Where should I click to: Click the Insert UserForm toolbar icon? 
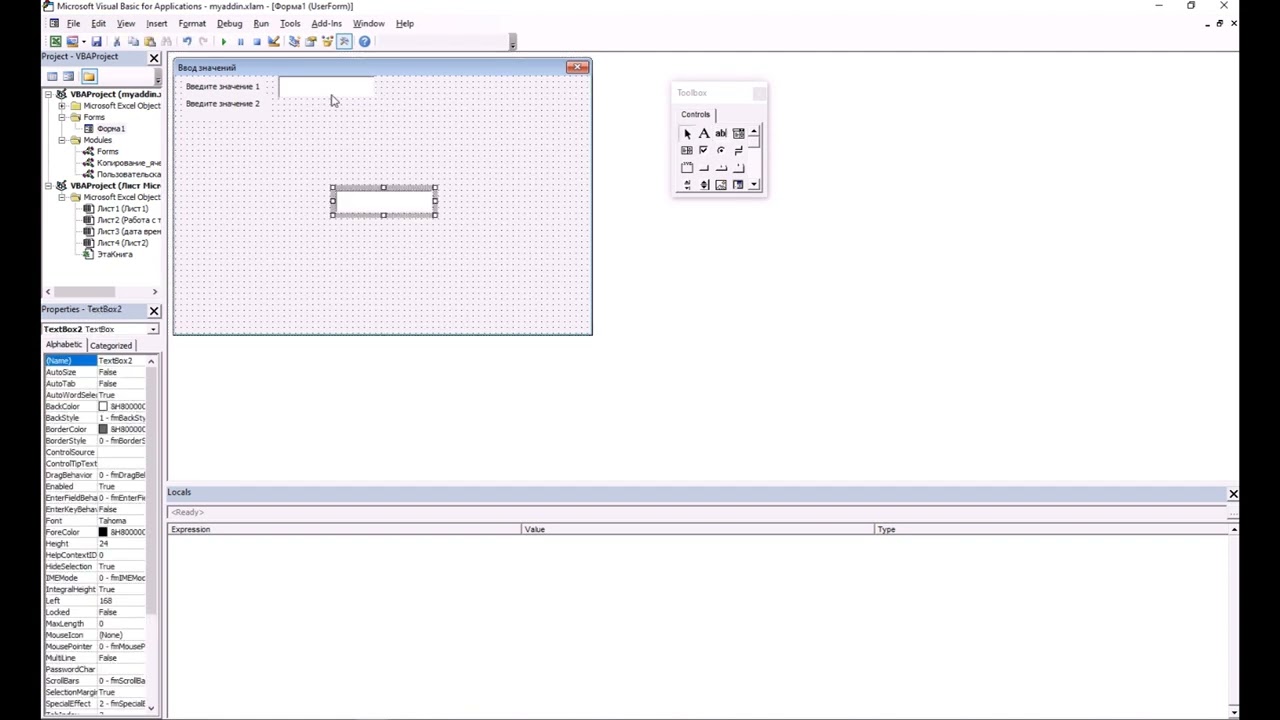click(x=72, y=41)
